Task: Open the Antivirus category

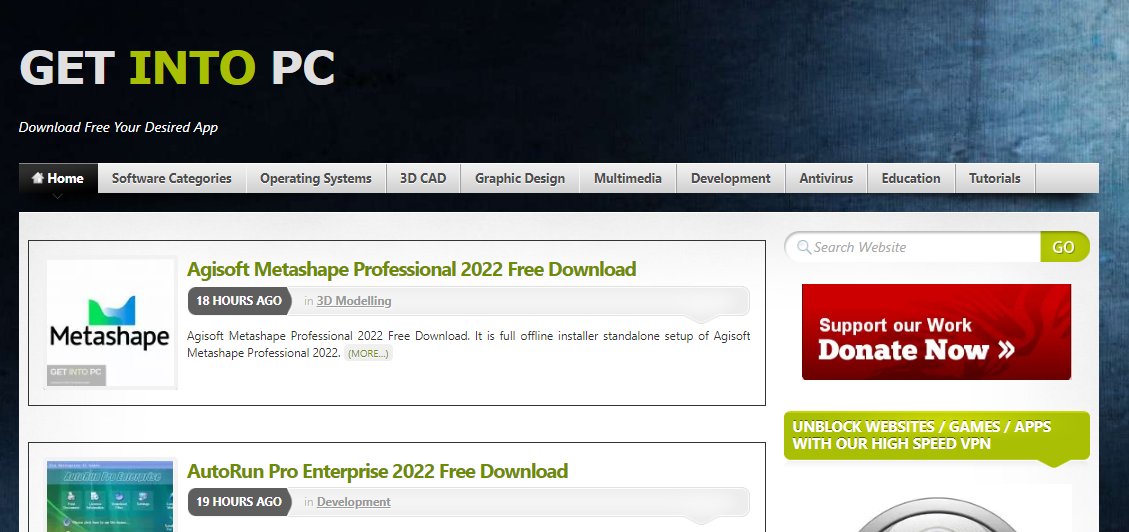Action: pyautogui.click(x=826, y=179)
